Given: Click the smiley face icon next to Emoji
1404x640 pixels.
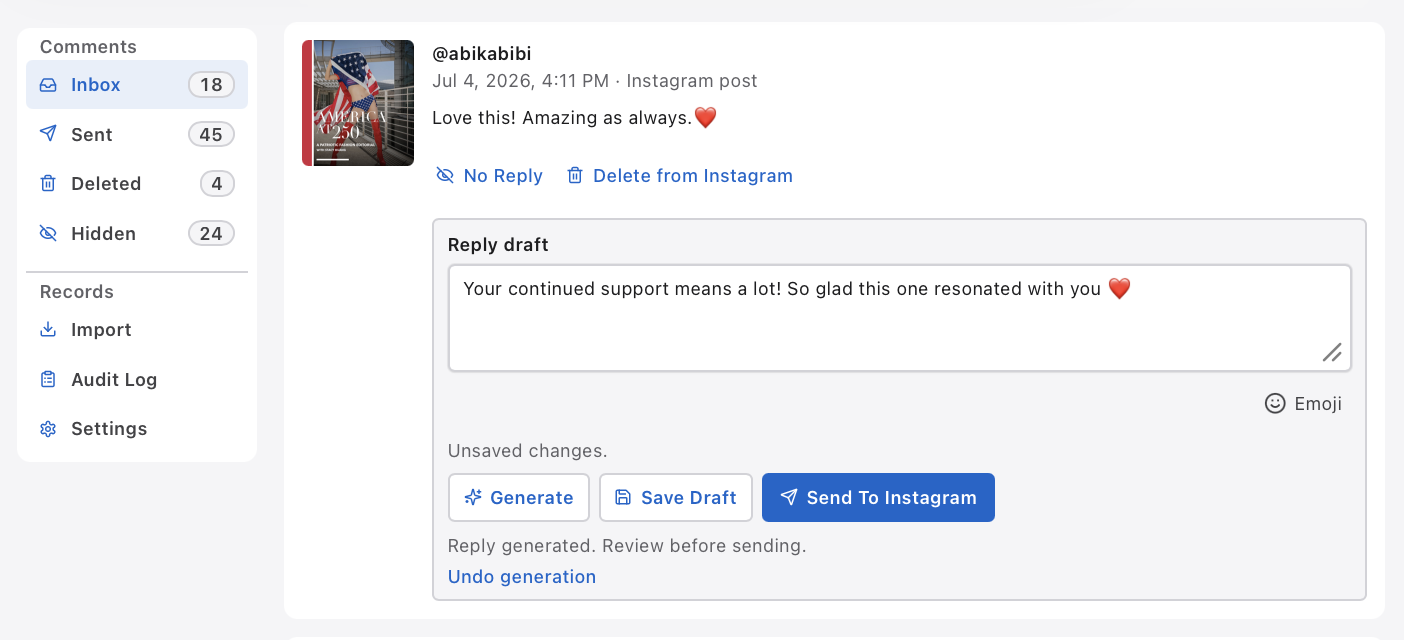Looking at the screenshot, I should 1275,404.
